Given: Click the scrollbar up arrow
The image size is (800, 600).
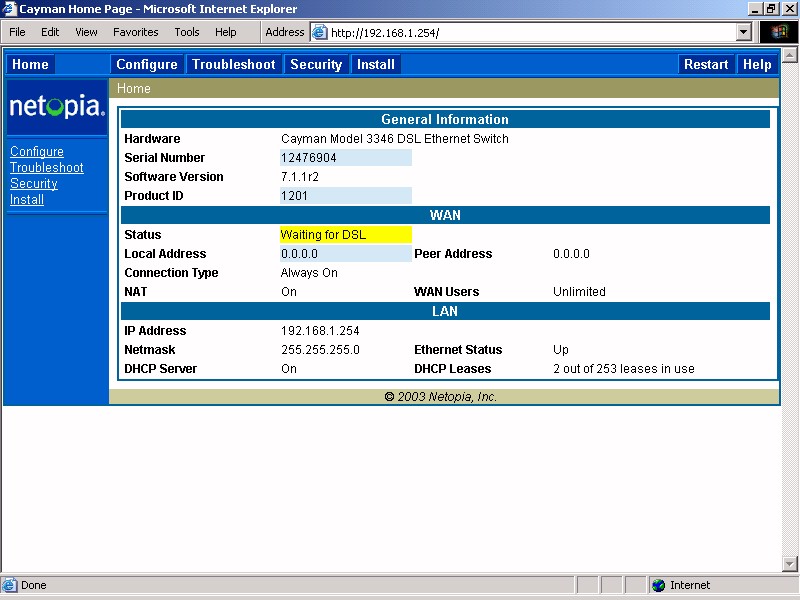Looking at the screenshot, I should 789,55.
